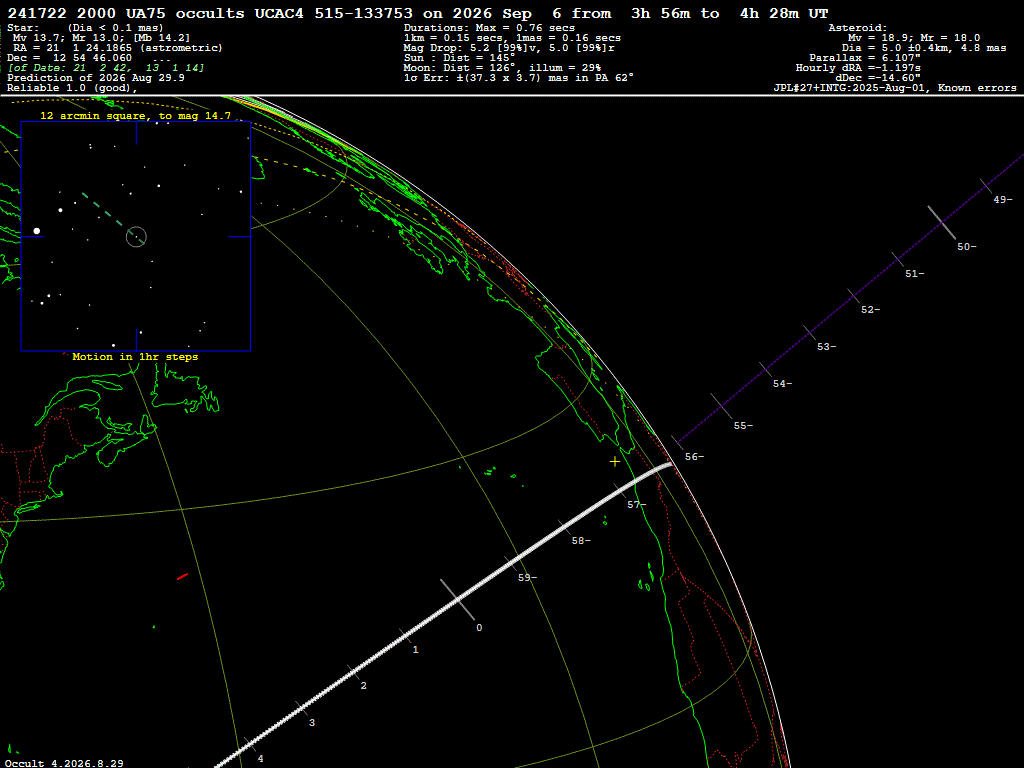Click the red line marker in ocean
Screen dimensions: 1024x768
point(183,576)
